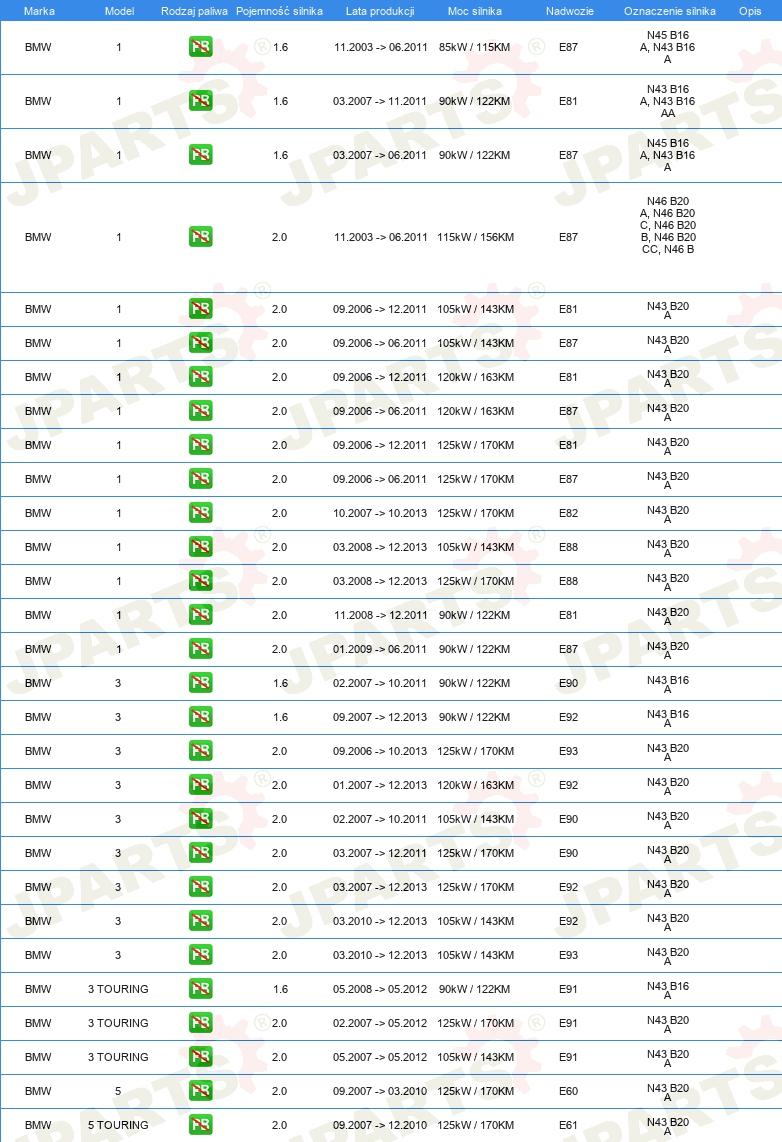Screen dimensions: 782x1142
Task: Click the fuel icon in the 09.2006 -> 10.2013 row
Action: [200, 751]
